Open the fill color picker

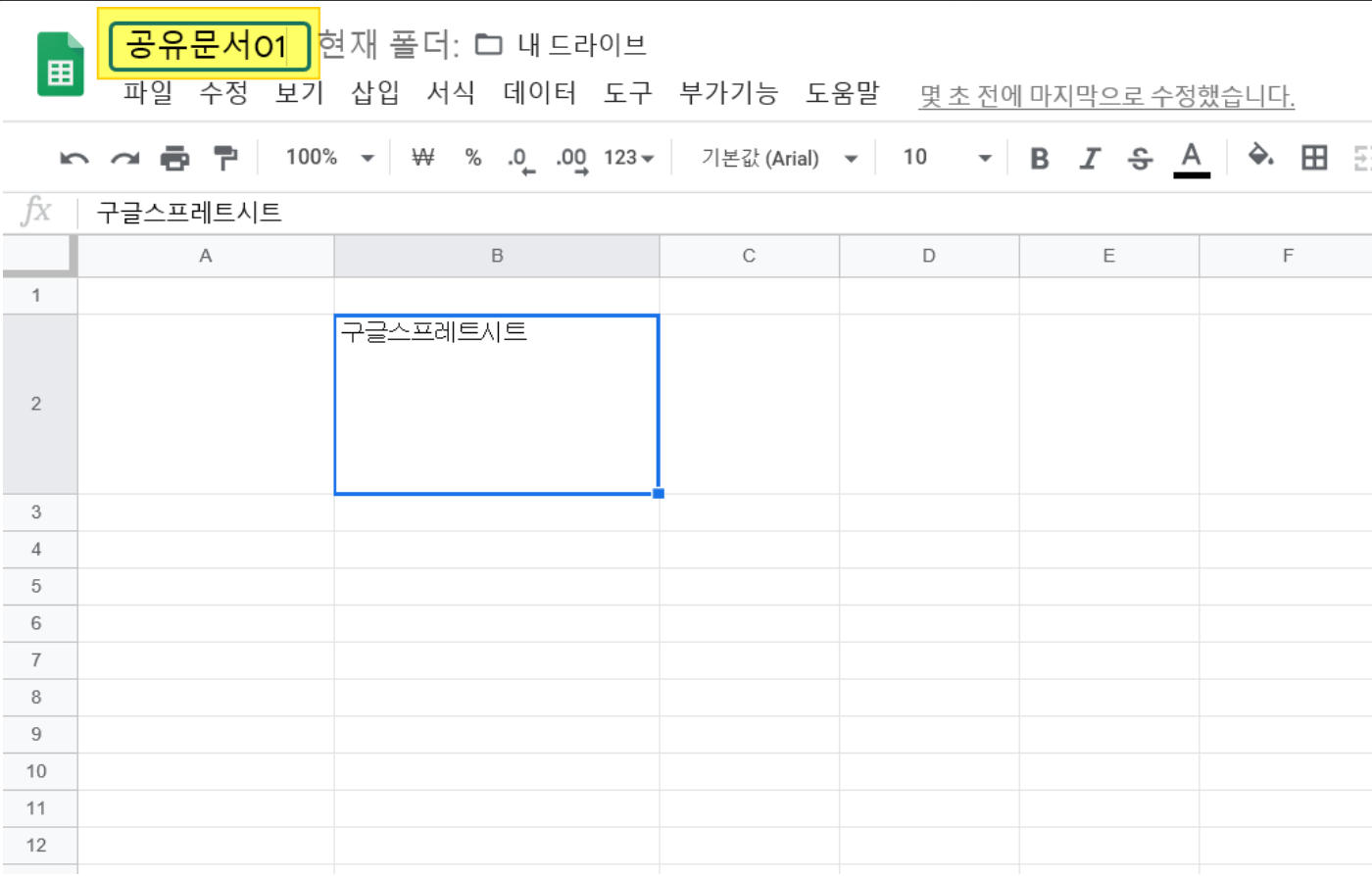pyautogui.click(x=1260, y=156)
